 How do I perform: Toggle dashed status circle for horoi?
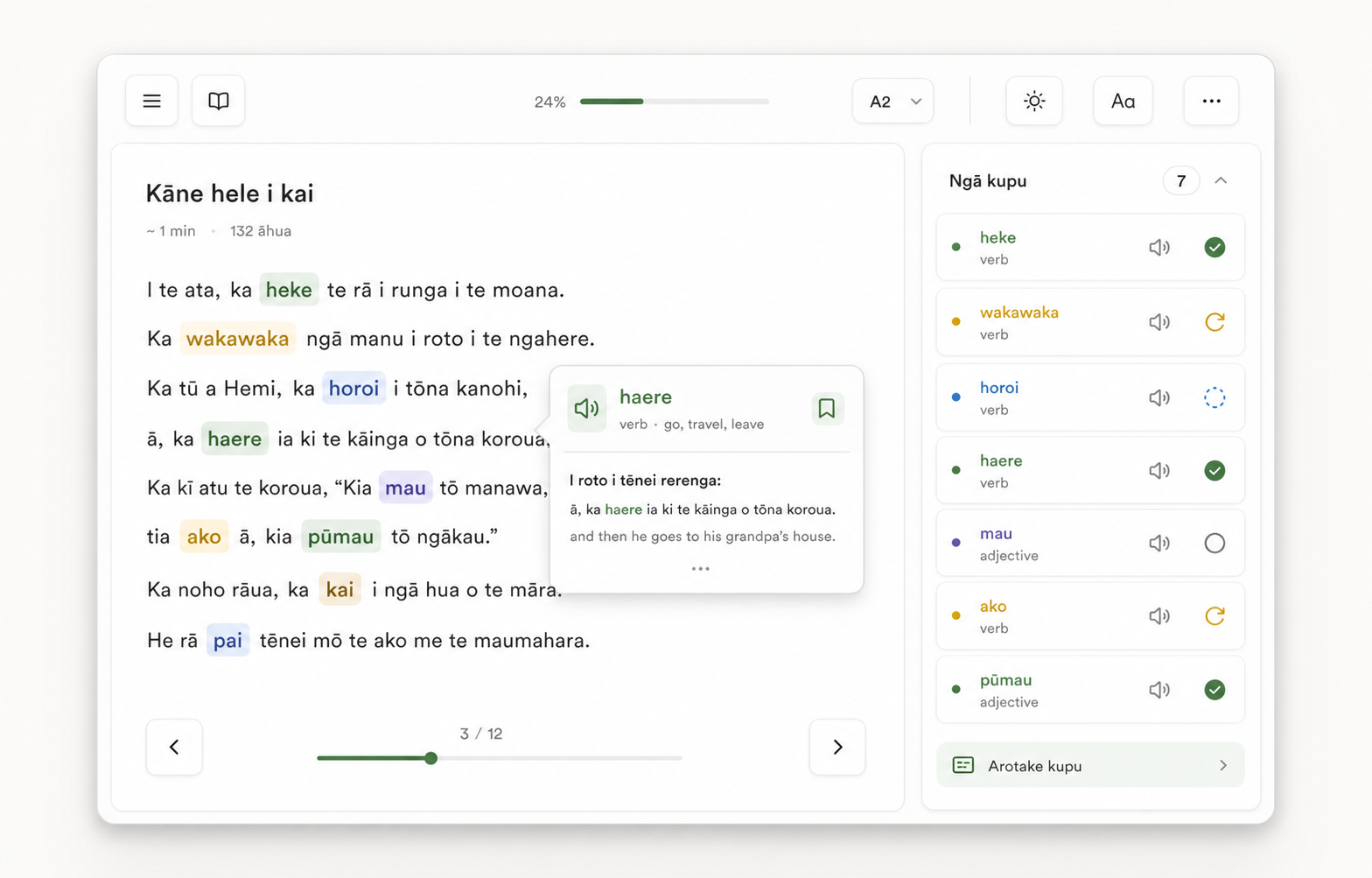click(x=1214, y=397)
